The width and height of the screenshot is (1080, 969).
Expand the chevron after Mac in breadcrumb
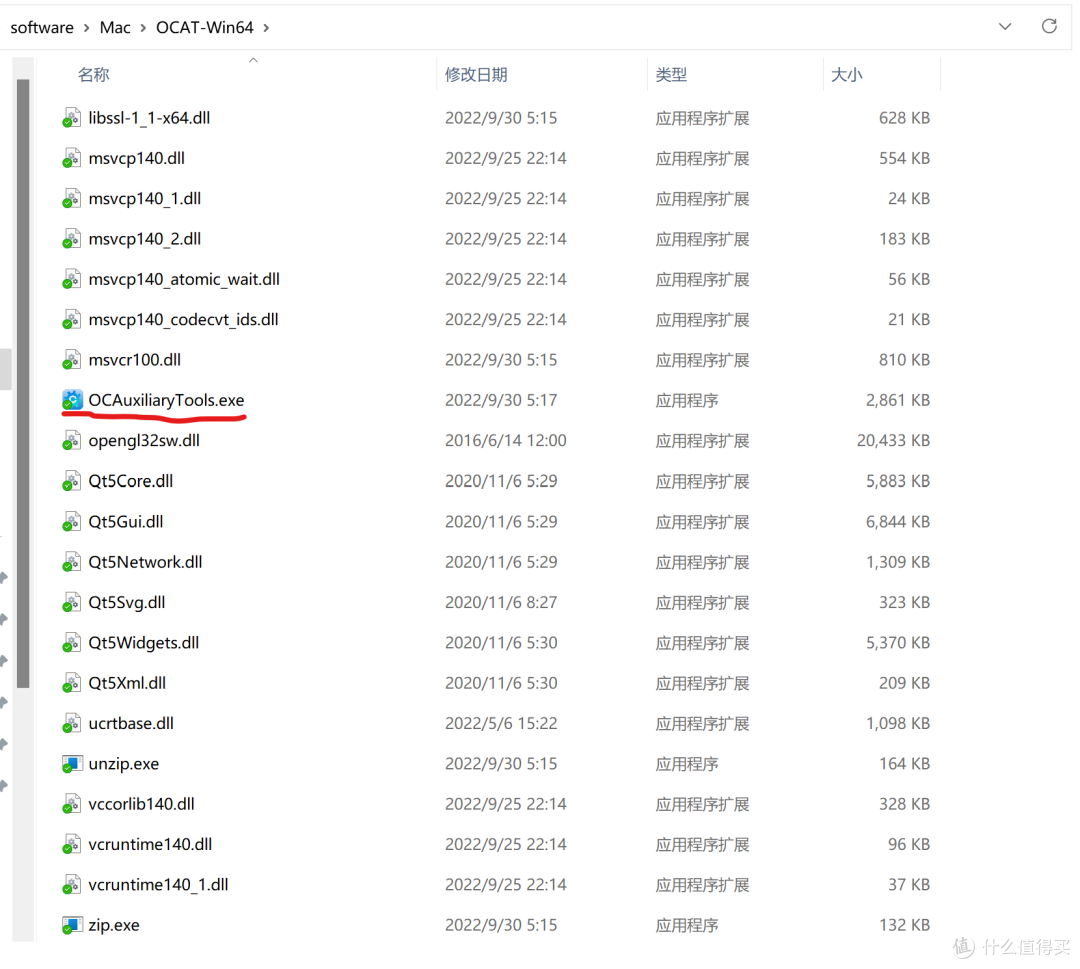(x=143, y=28)
